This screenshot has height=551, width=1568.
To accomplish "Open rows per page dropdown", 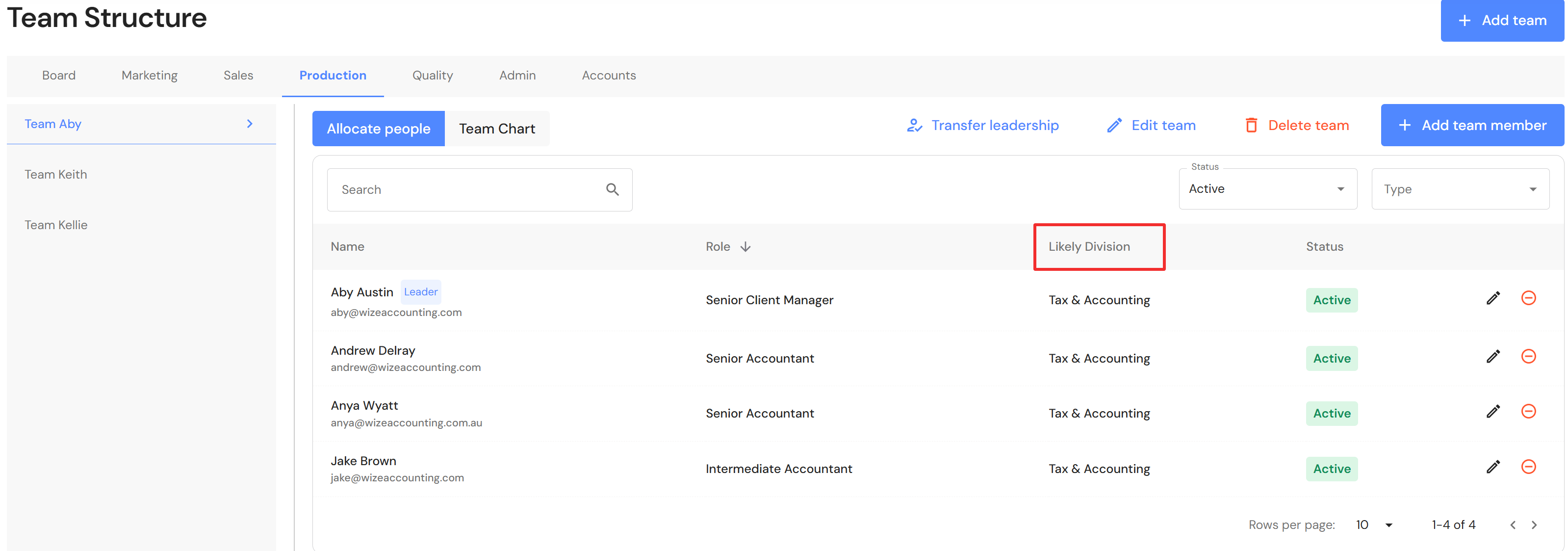I will [x=1374, y=525].
